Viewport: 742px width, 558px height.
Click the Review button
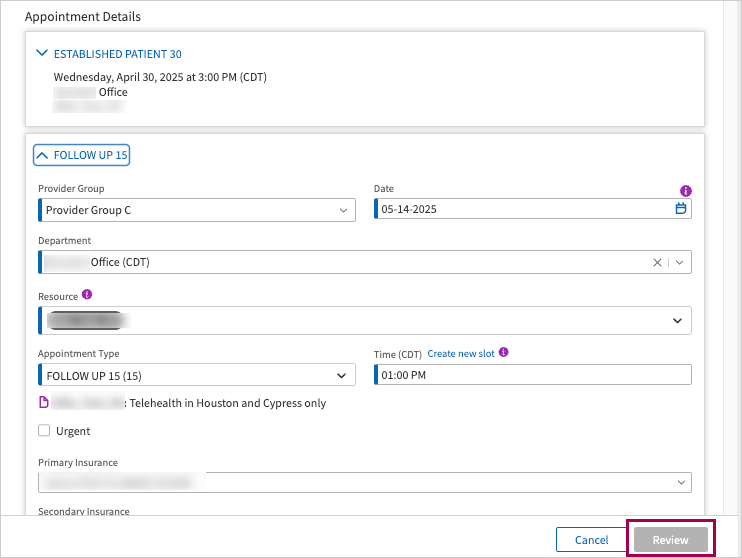click(670, 540)
